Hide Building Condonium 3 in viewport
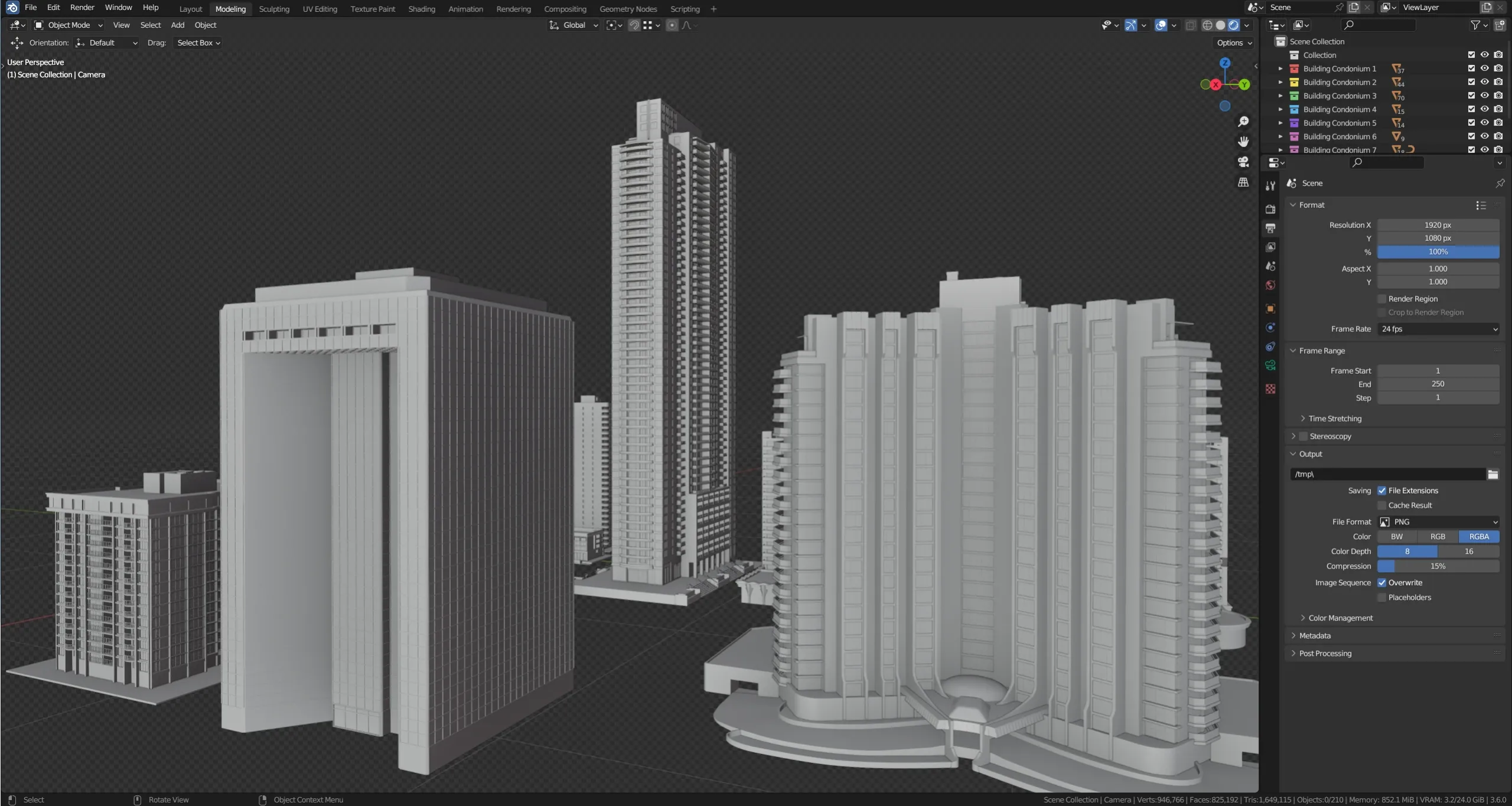1512x806 pixels. point(1484,96)
